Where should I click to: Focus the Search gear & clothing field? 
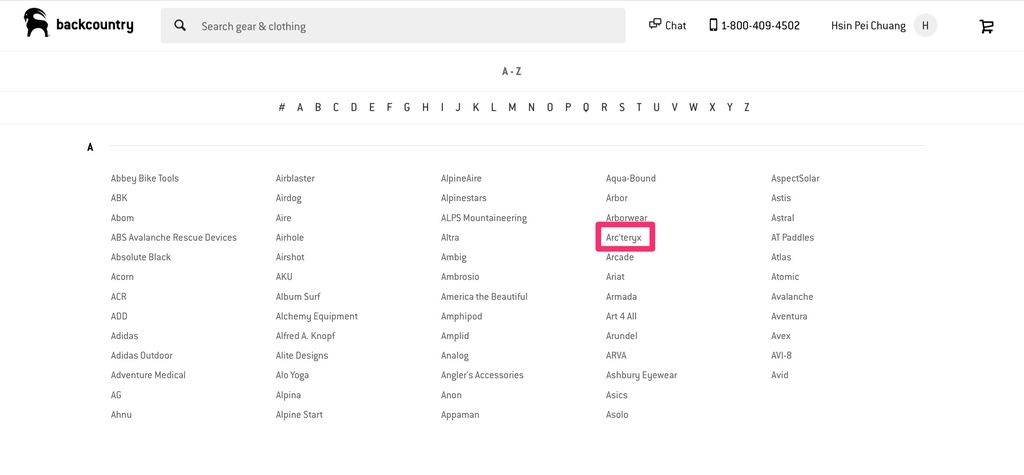click(400, 26)
